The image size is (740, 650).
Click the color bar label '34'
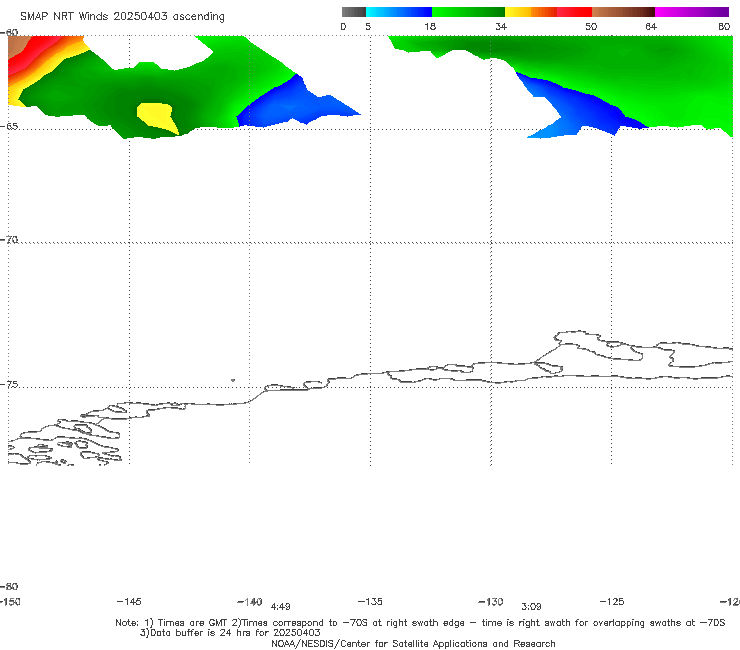point(501,27)
